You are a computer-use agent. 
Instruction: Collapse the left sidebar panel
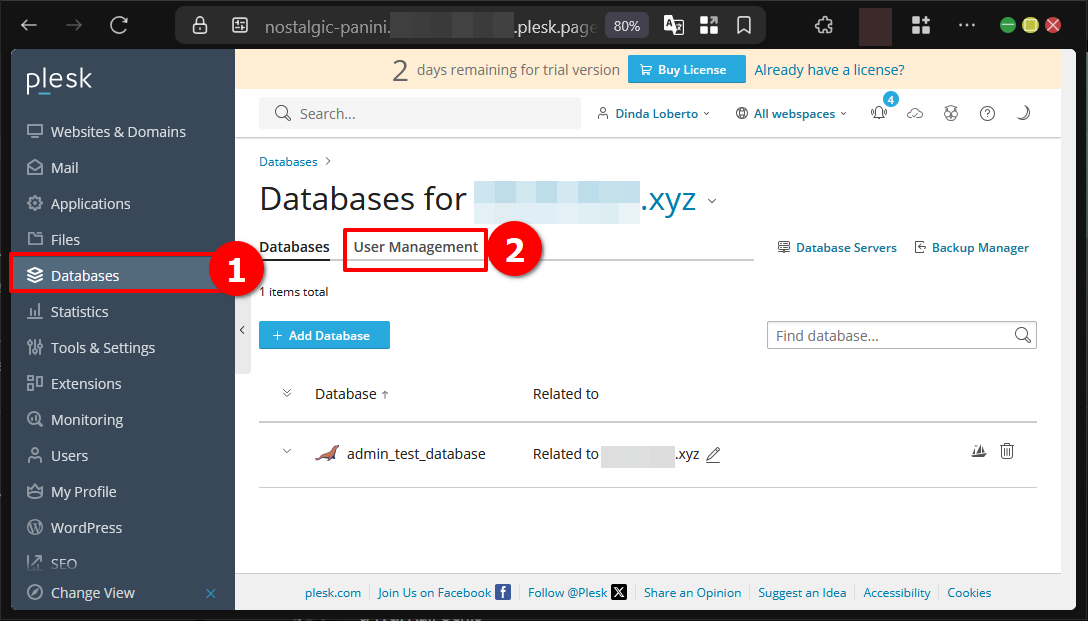pyautogui.click(x=242, y=330)
